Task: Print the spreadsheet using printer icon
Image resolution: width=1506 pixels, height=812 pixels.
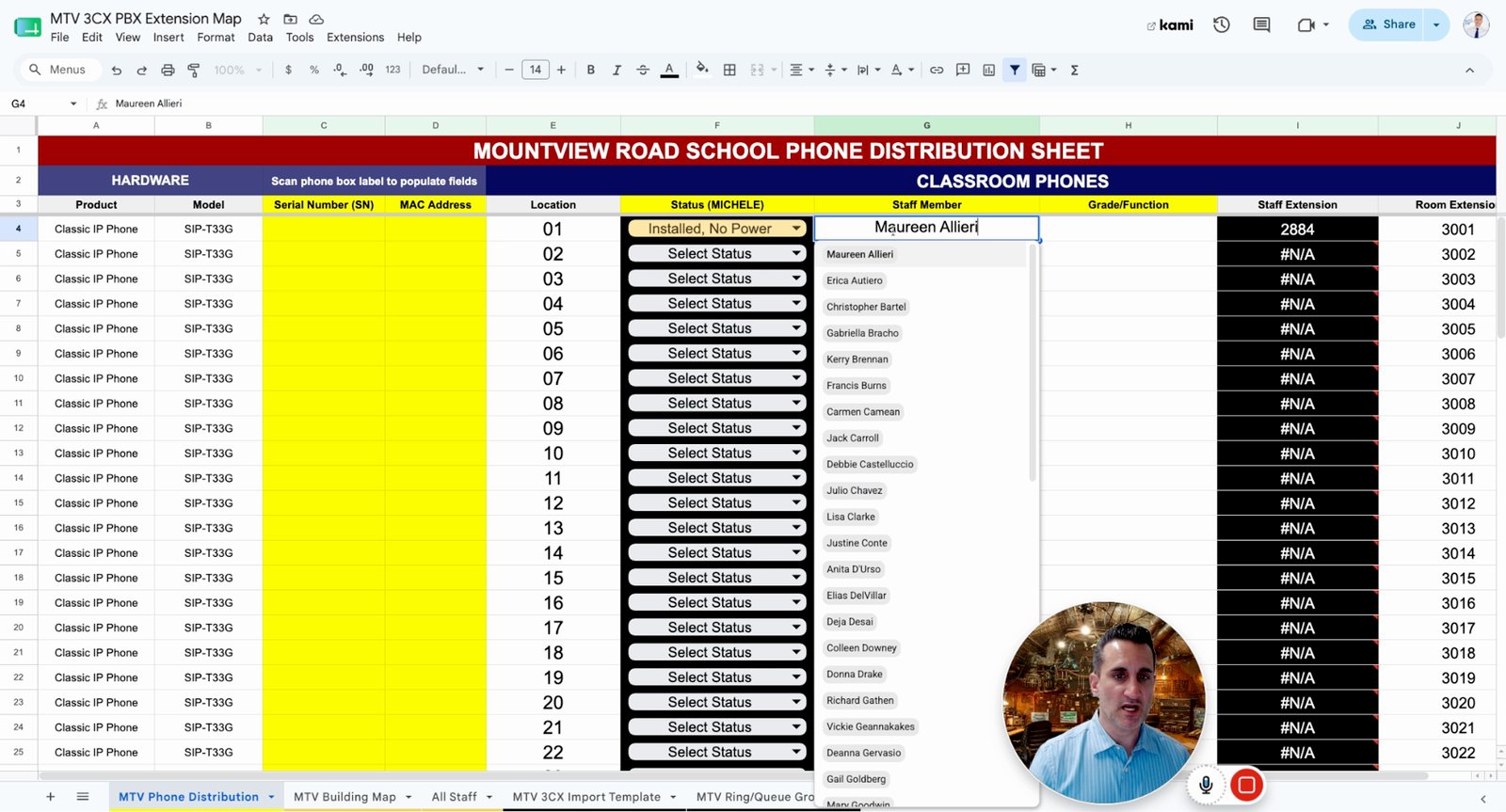Action: point(168,70)
